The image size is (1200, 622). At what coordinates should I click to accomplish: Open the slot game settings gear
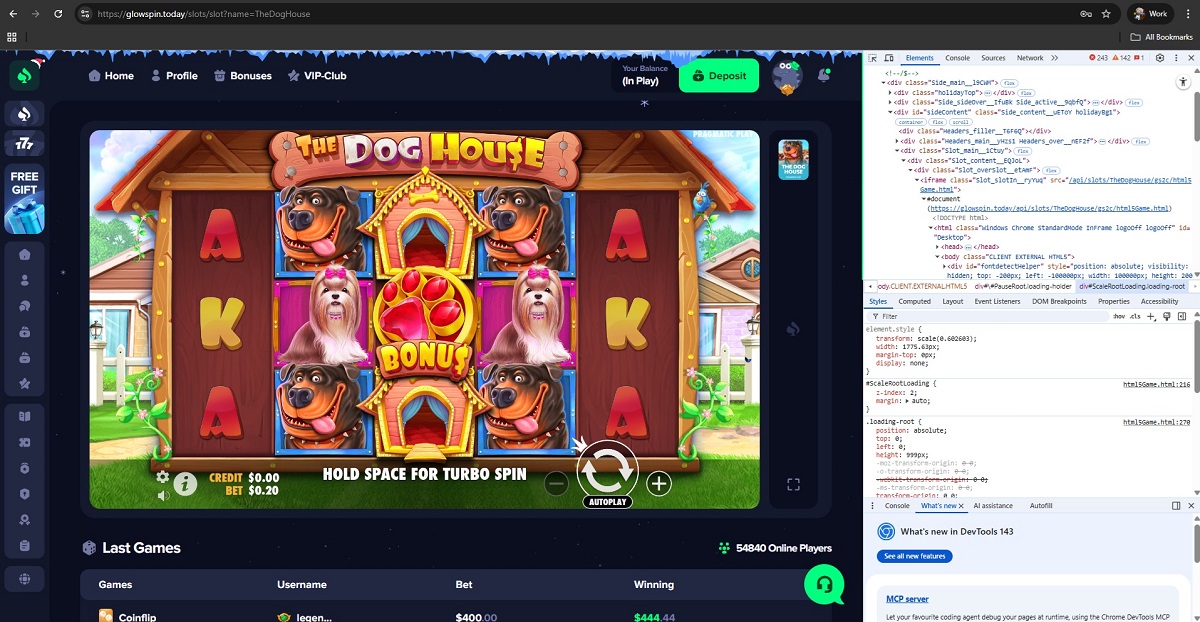tap(163, 477)
